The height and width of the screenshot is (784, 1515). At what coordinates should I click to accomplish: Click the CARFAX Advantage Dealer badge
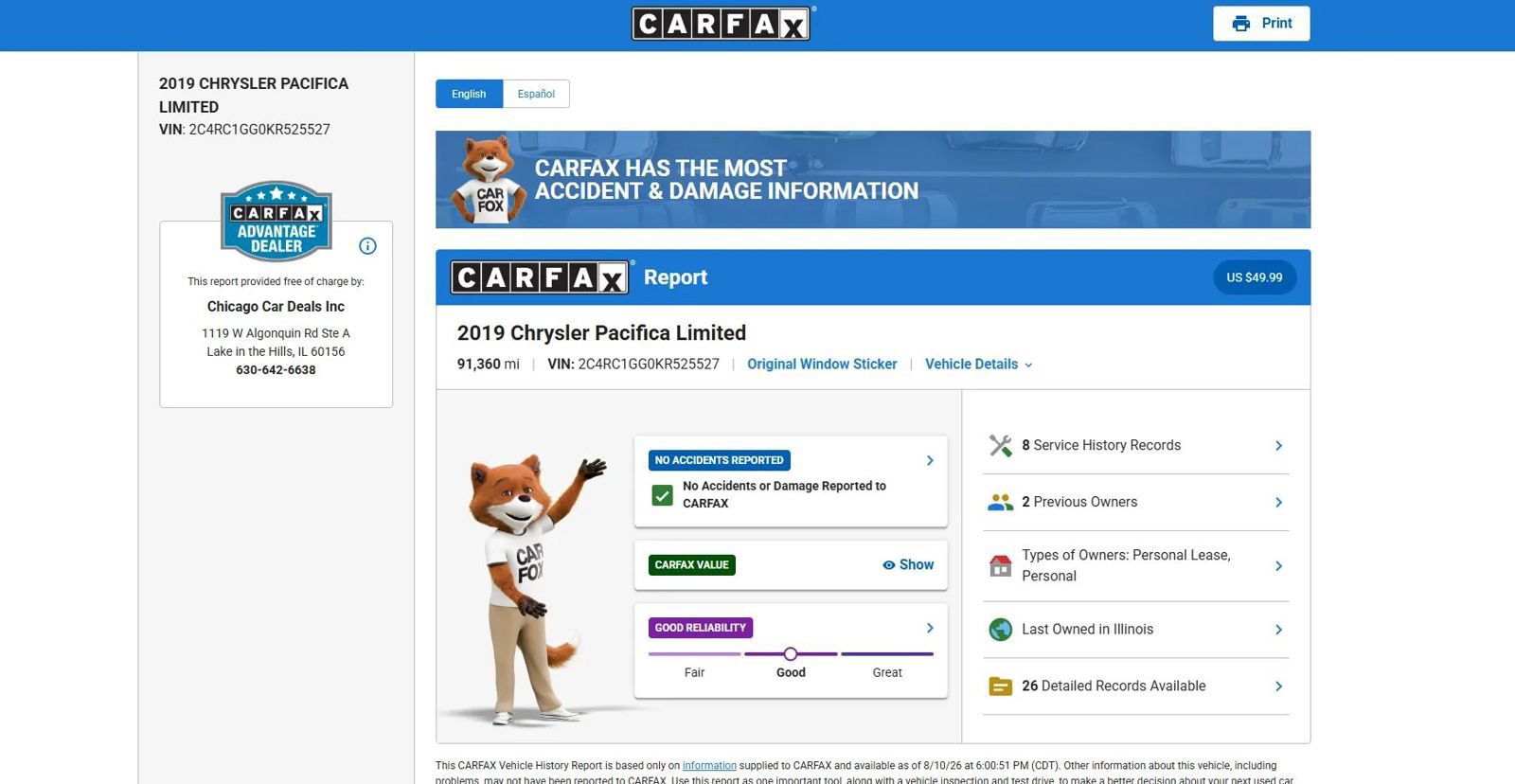276,221
